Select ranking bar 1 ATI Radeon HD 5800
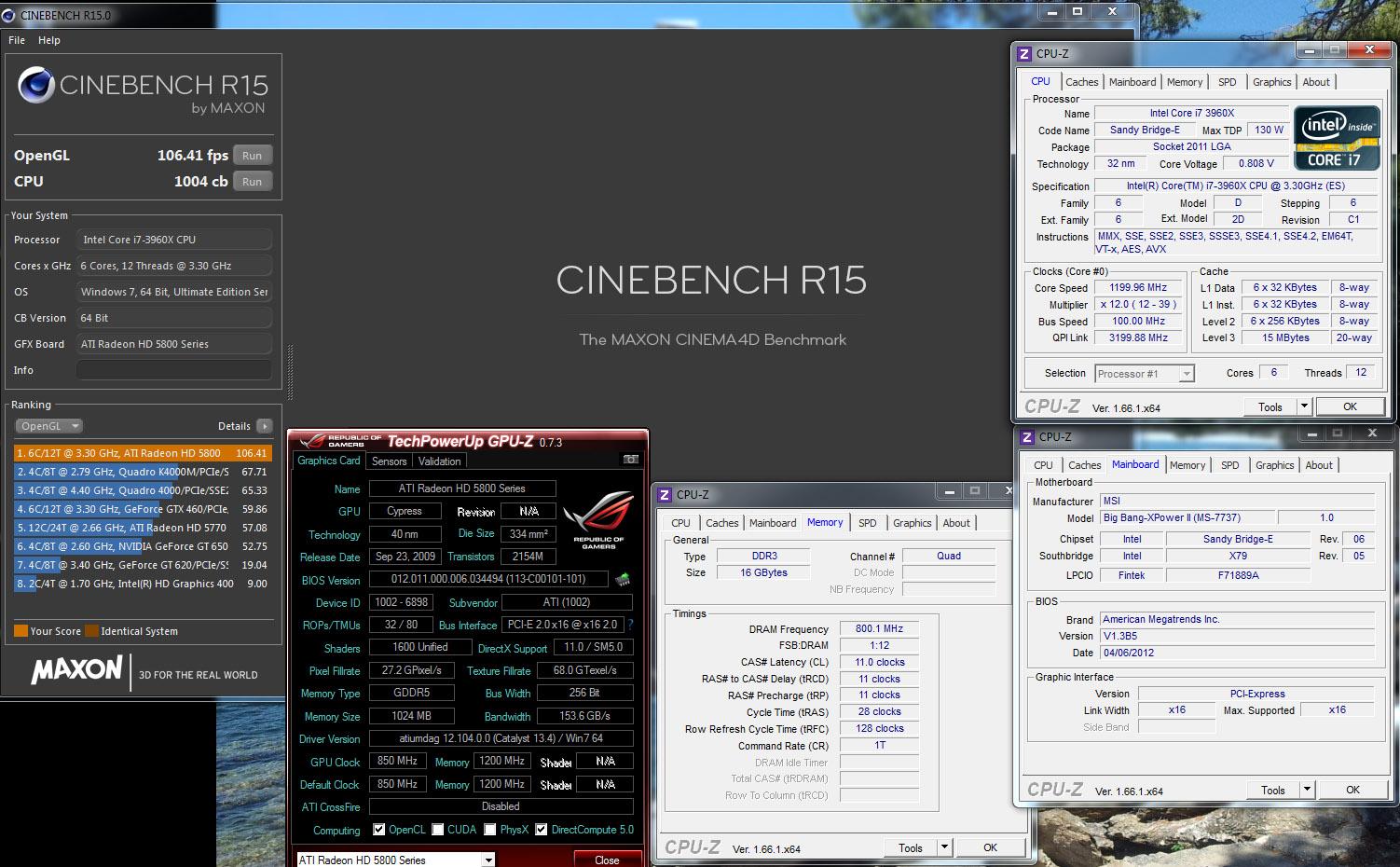Viewport: 1400px width, 867px height. point(143,453)
